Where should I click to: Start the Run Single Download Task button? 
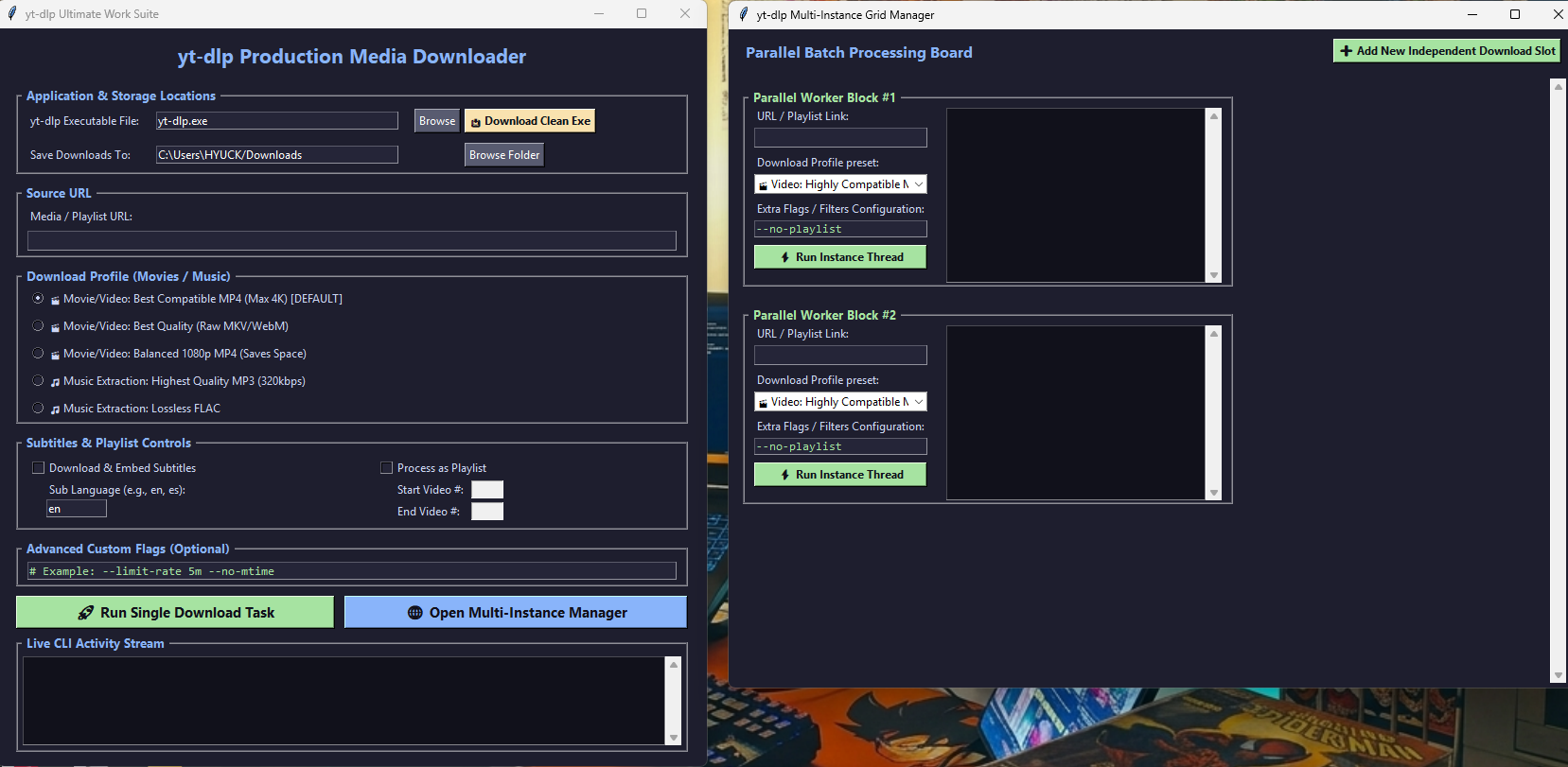click(175, 612)
